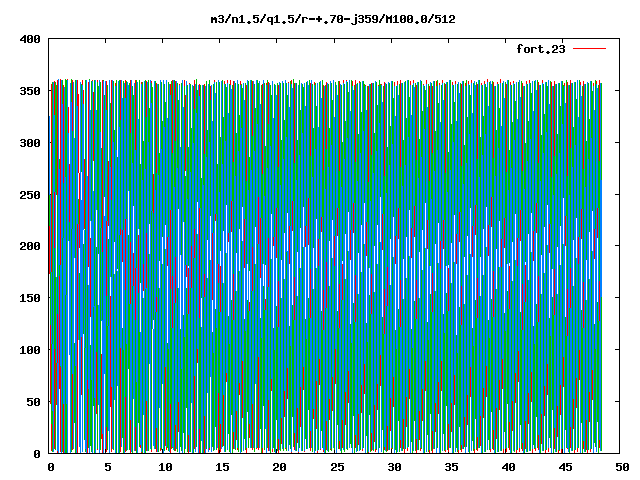Click the y-axis label 250

point(30,195)
